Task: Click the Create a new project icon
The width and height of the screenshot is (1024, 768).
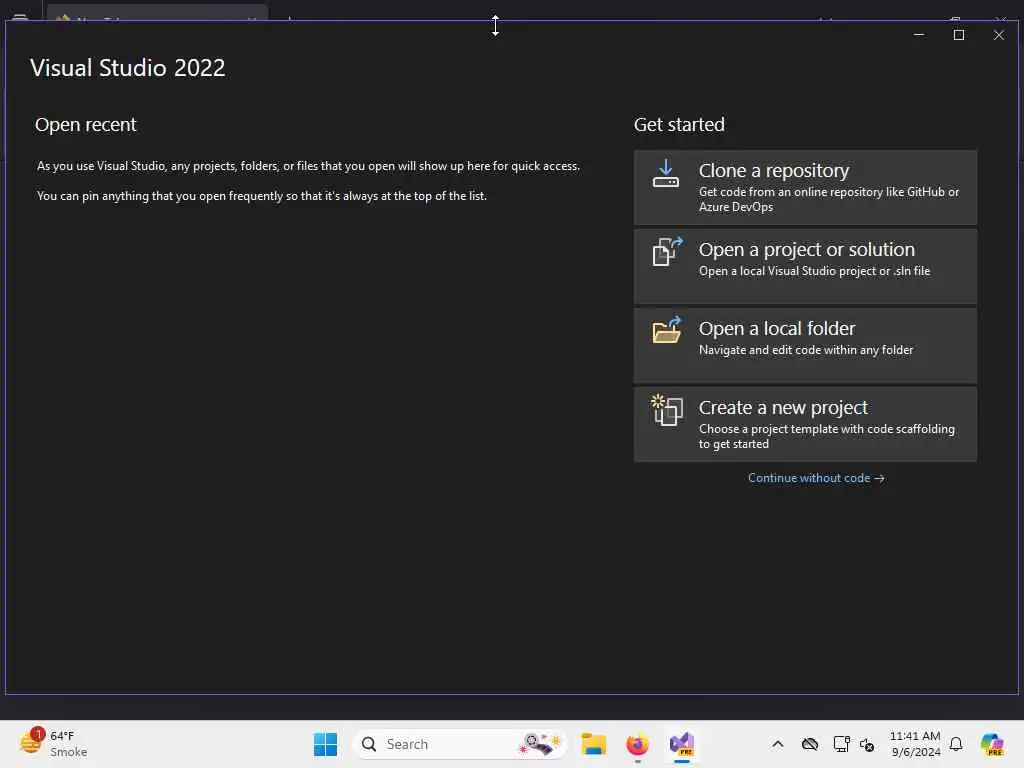Action: tap(667, 410)
